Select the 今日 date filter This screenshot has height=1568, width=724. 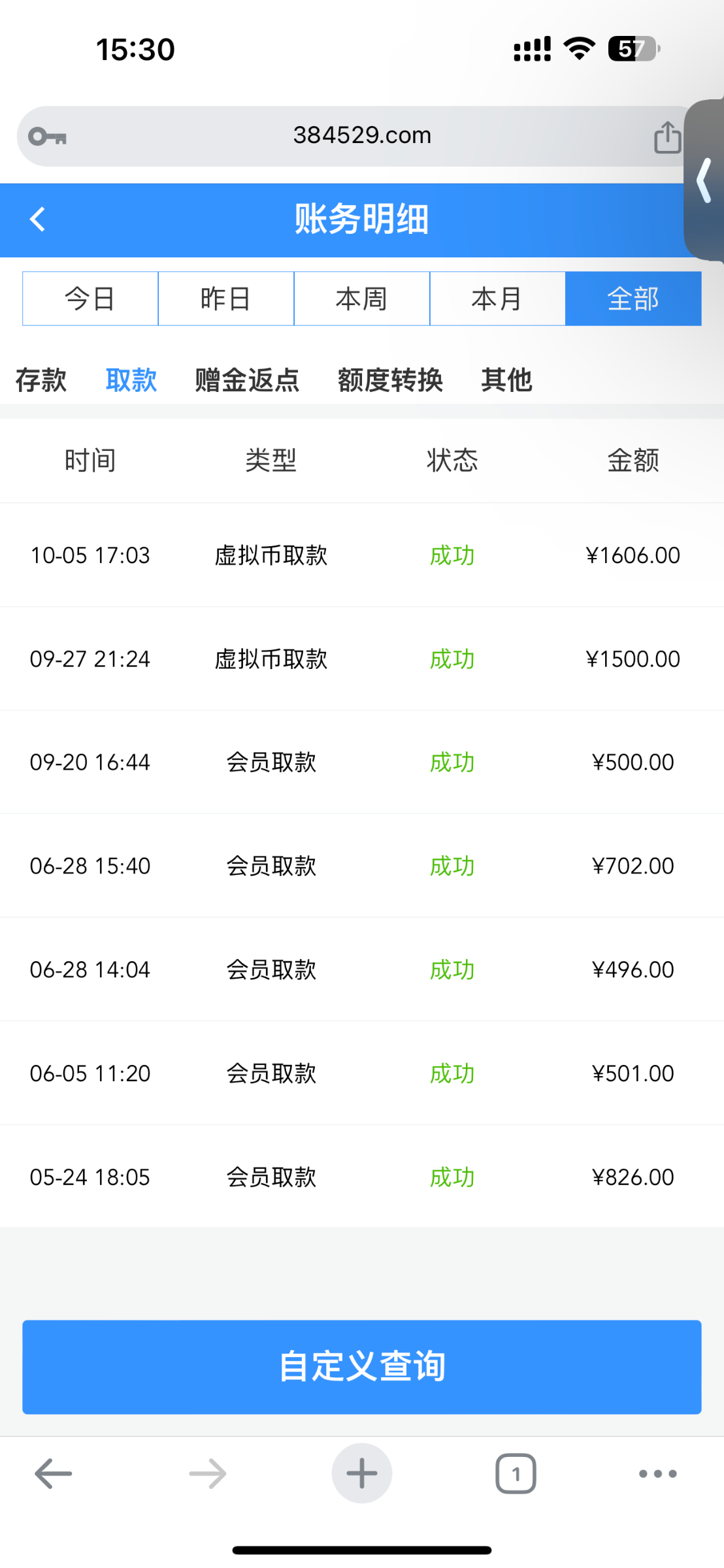click(90, 299)
